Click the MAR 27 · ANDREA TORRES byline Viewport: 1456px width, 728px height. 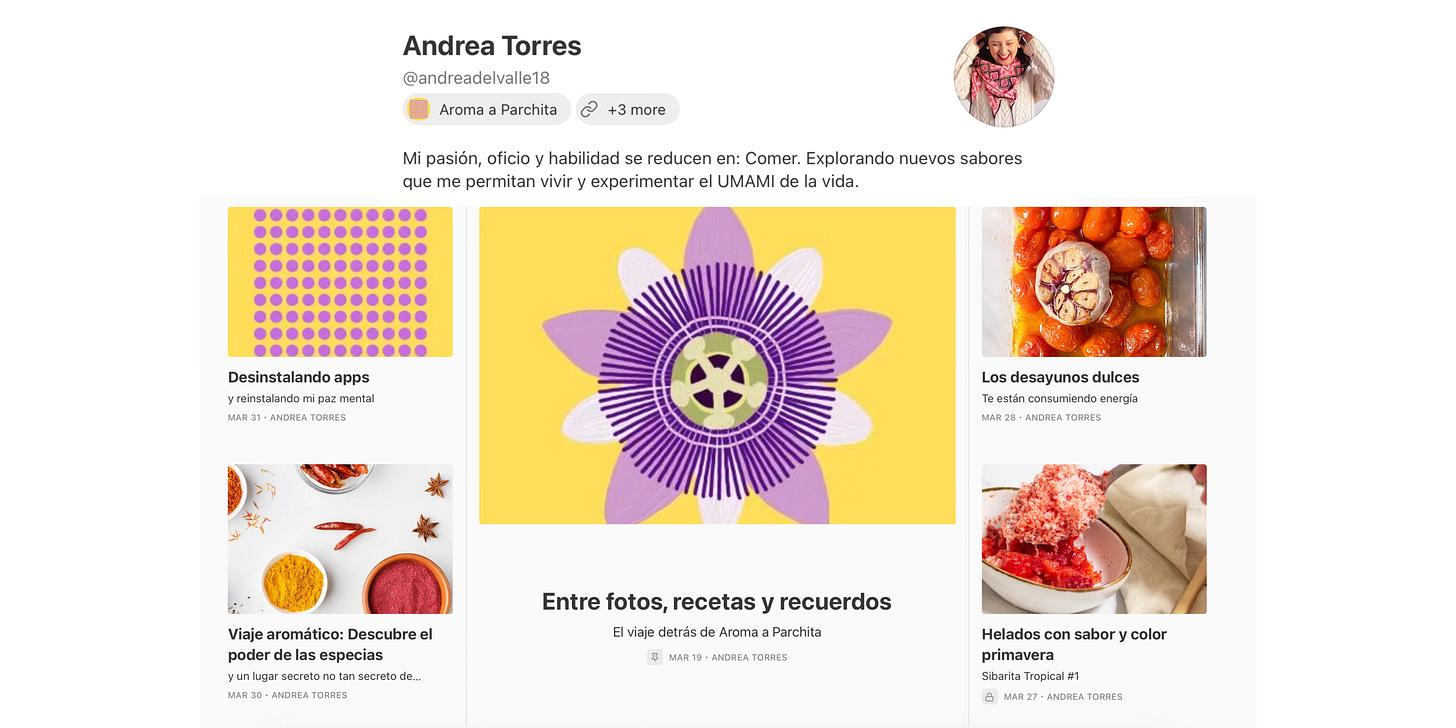pyautogui.click(x=1063, y=697)
